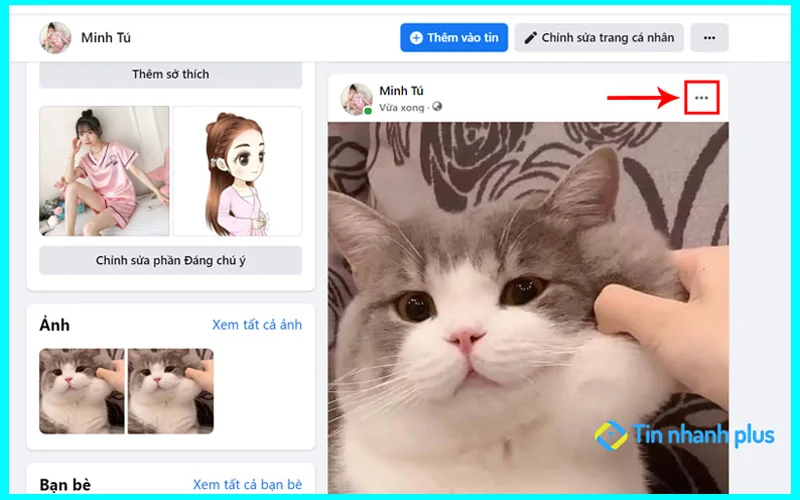
Task: Open second cat photo in Ảnh section
Action: point(170,391)
